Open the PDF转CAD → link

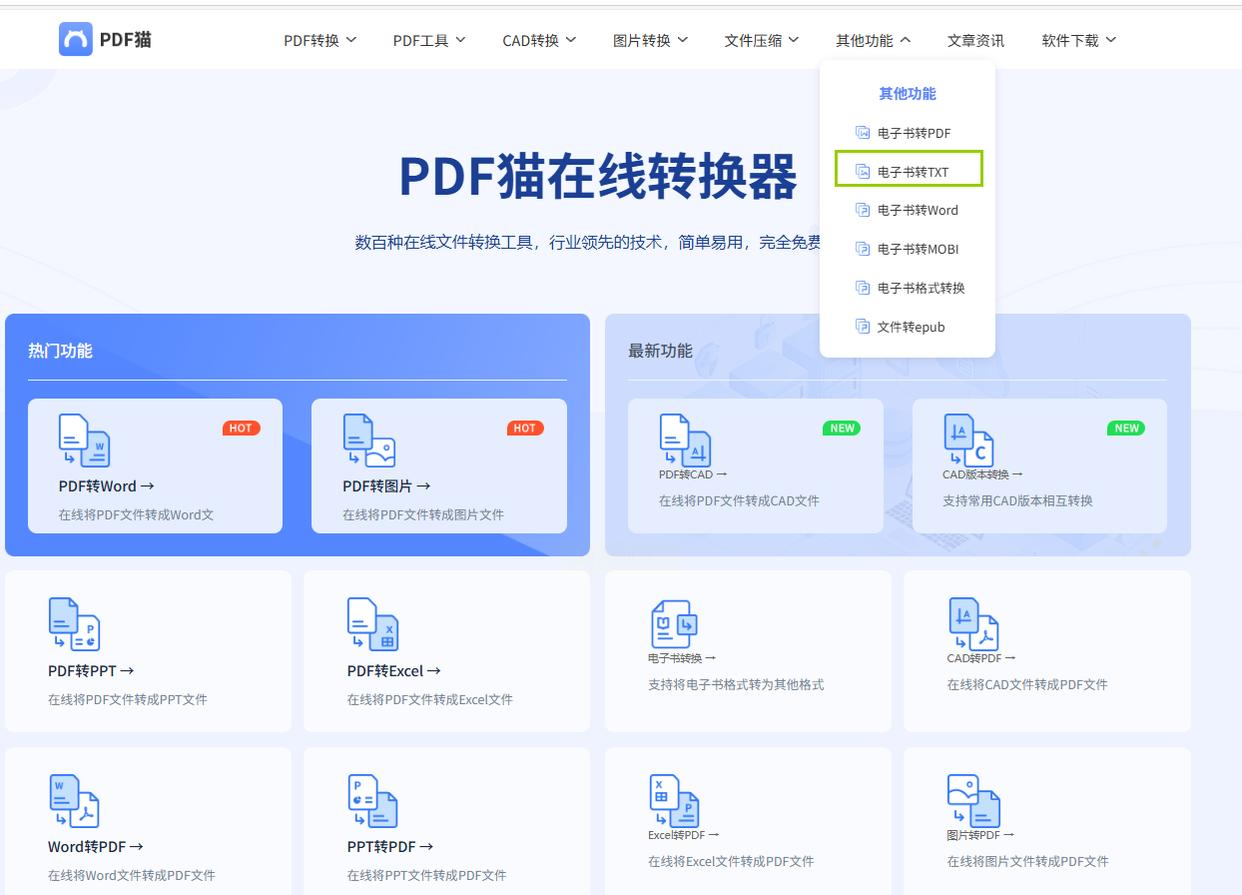(x=692, y=474)
